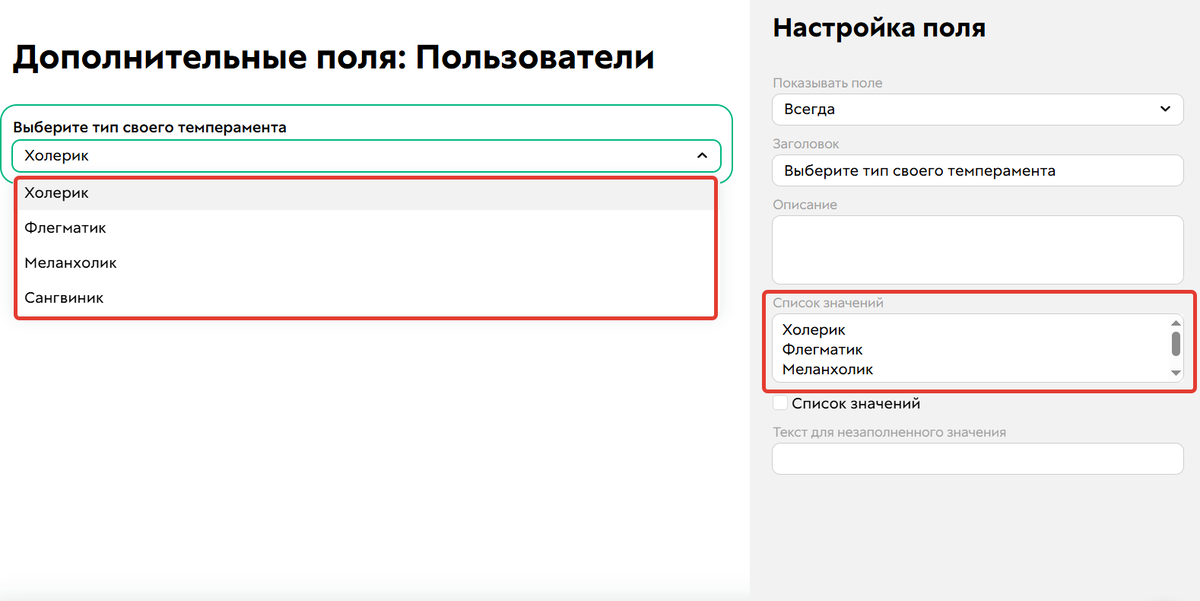Collapse the open temperament dropdown via its chevron
This screenshot has height=601, width=1200.
pos(703,156)
